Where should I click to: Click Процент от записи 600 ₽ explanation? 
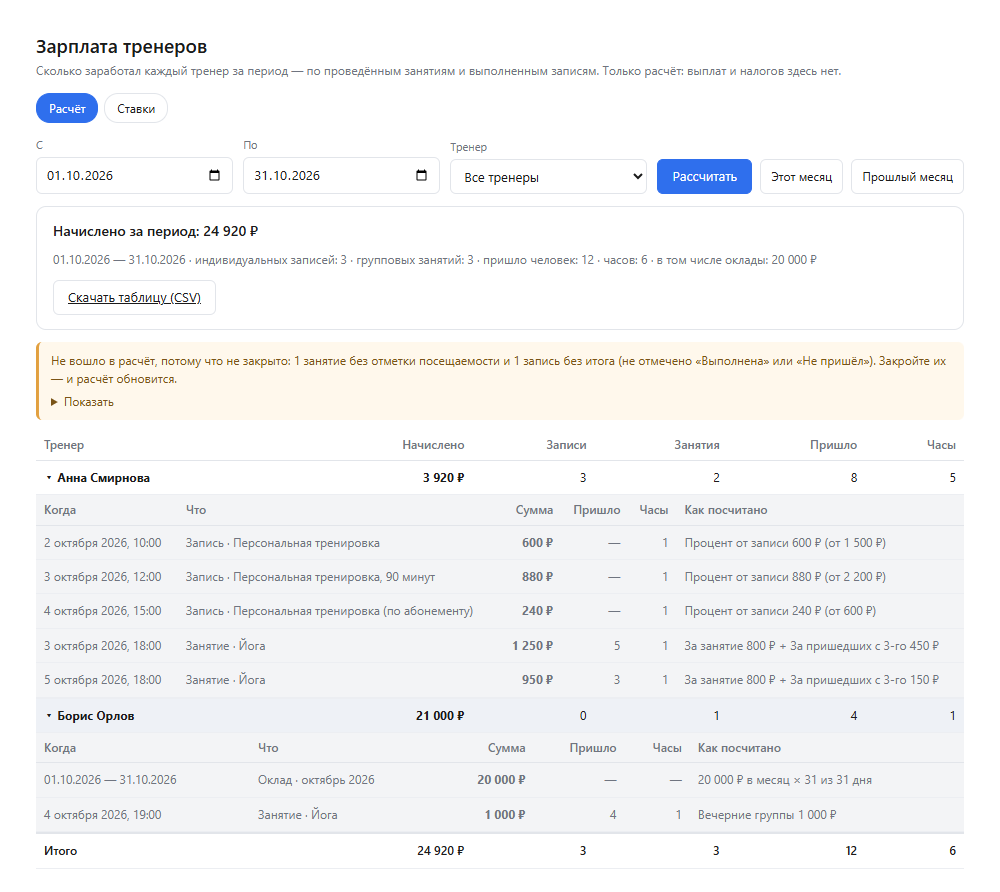click(785, 543)
